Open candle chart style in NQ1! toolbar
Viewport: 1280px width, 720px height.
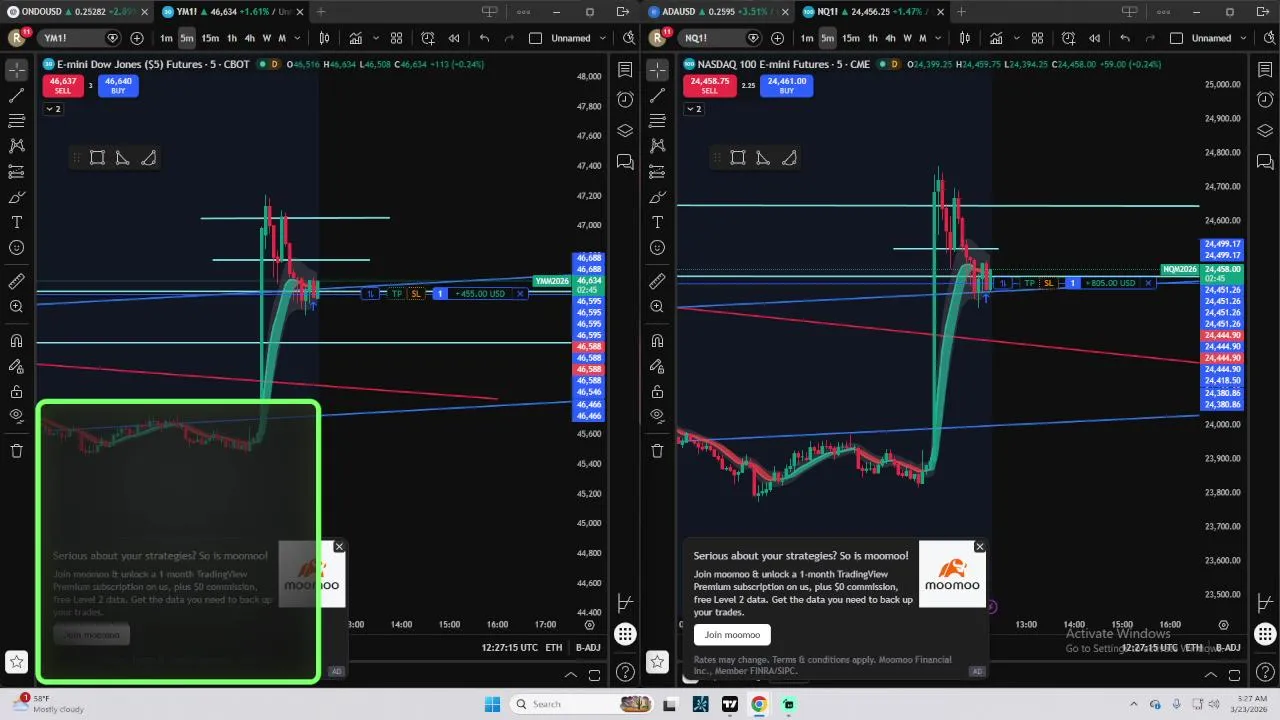coord(965,38)
